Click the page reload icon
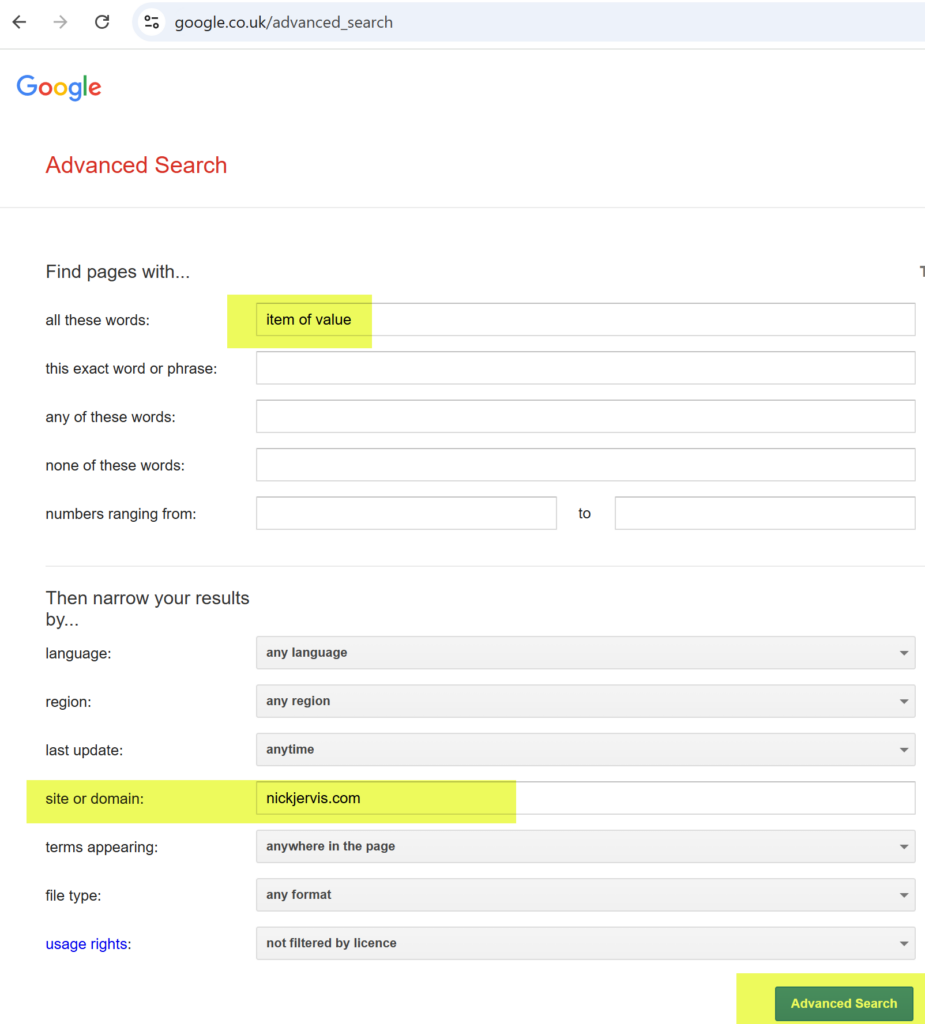This screenshot has width=925, height=1024. click(x=101, y=21)
